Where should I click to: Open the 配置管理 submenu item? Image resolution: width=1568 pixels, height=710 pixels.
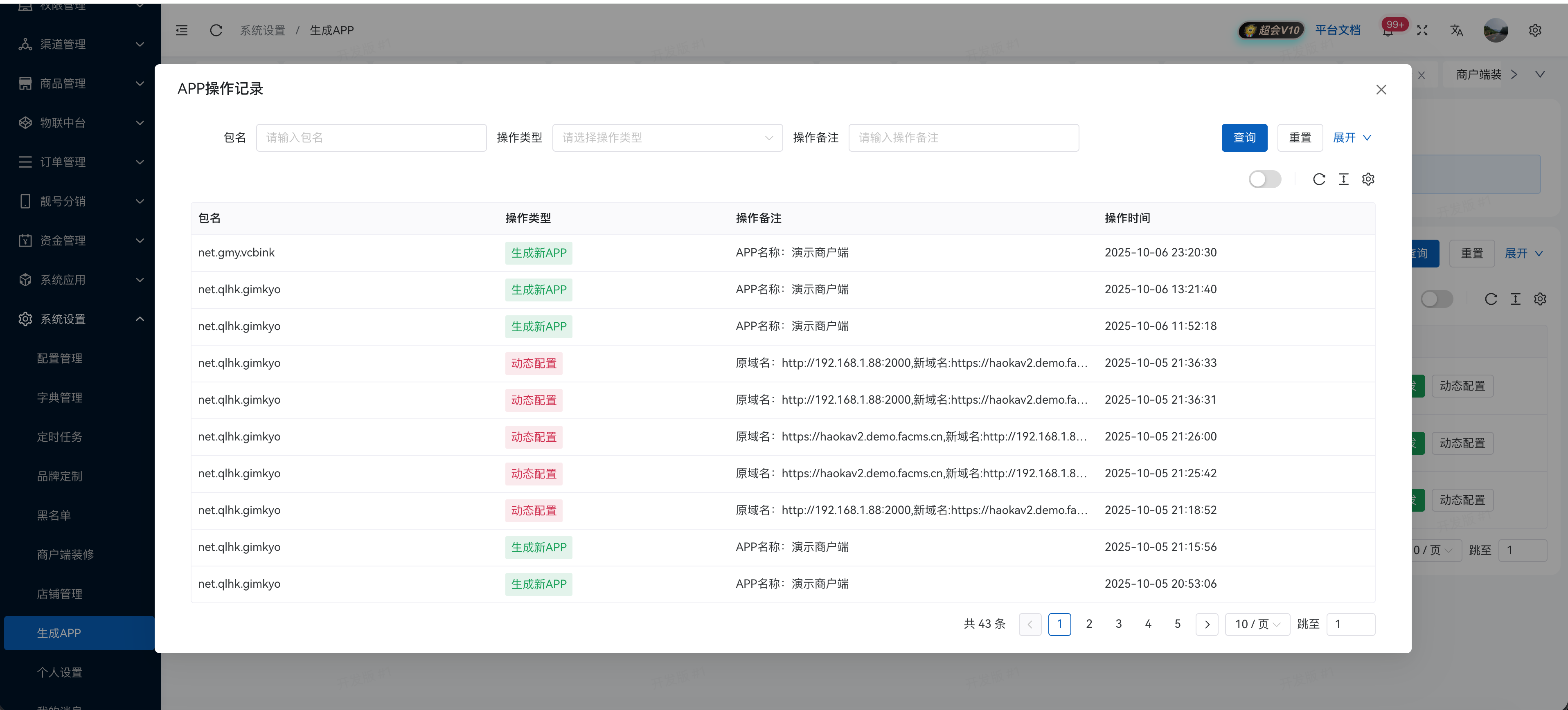(x=60, y=358)
